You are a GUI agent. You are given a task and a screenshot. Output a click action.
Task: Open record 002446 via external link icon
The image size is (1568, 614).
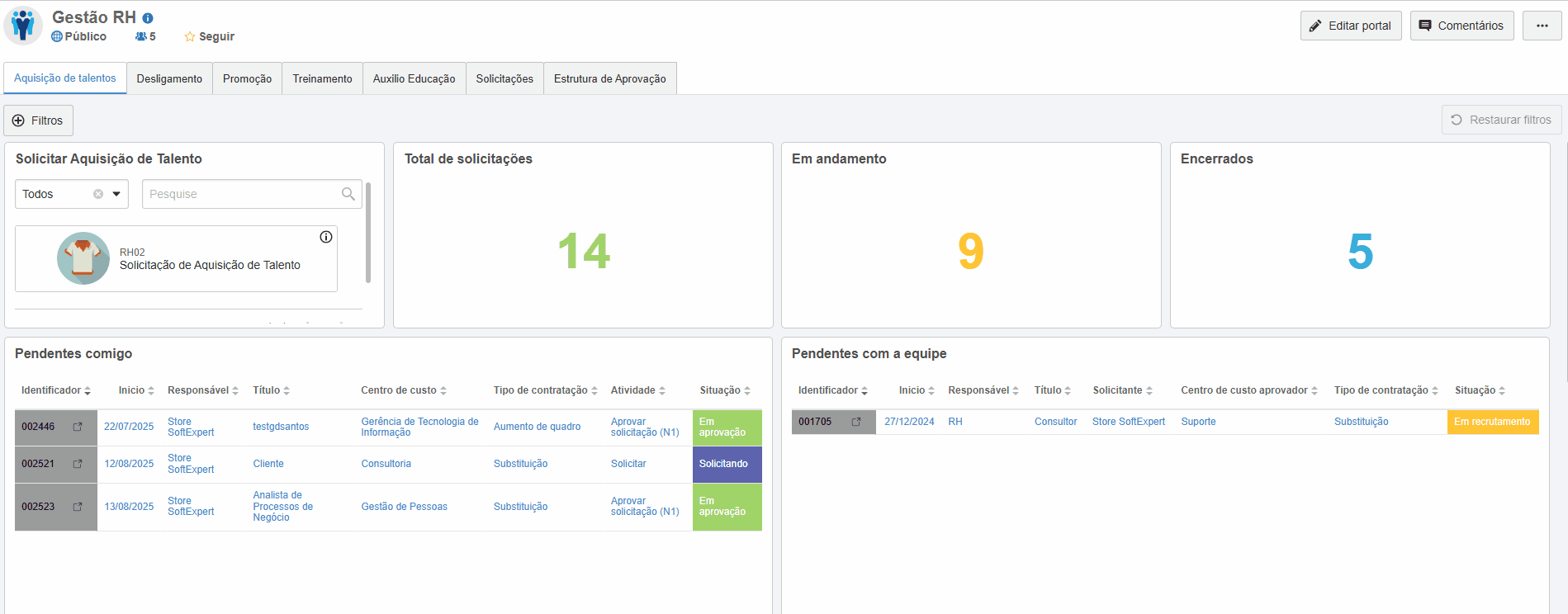(78, 427)
